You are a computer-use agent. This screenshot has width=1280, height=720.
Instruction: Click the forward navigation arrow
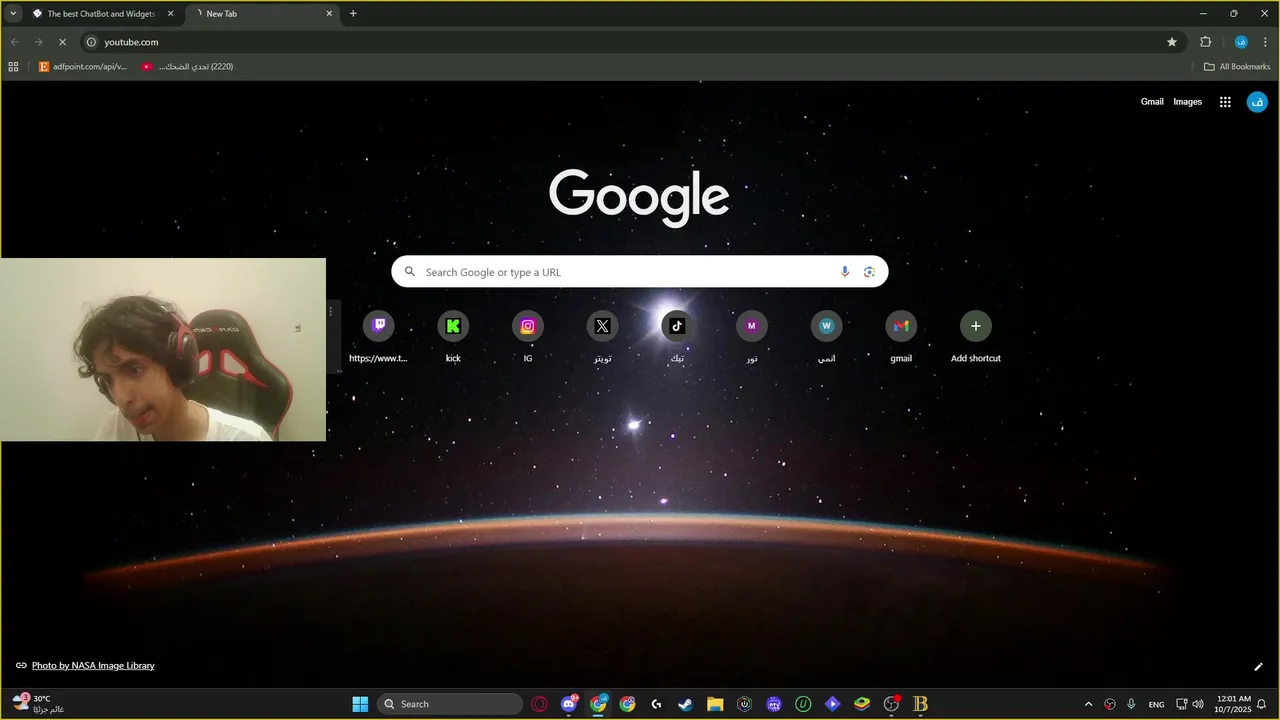38,42
